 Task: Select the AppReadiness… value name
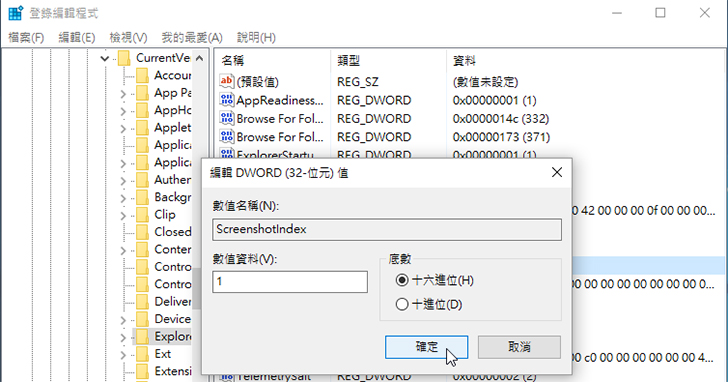click(280, 100)
